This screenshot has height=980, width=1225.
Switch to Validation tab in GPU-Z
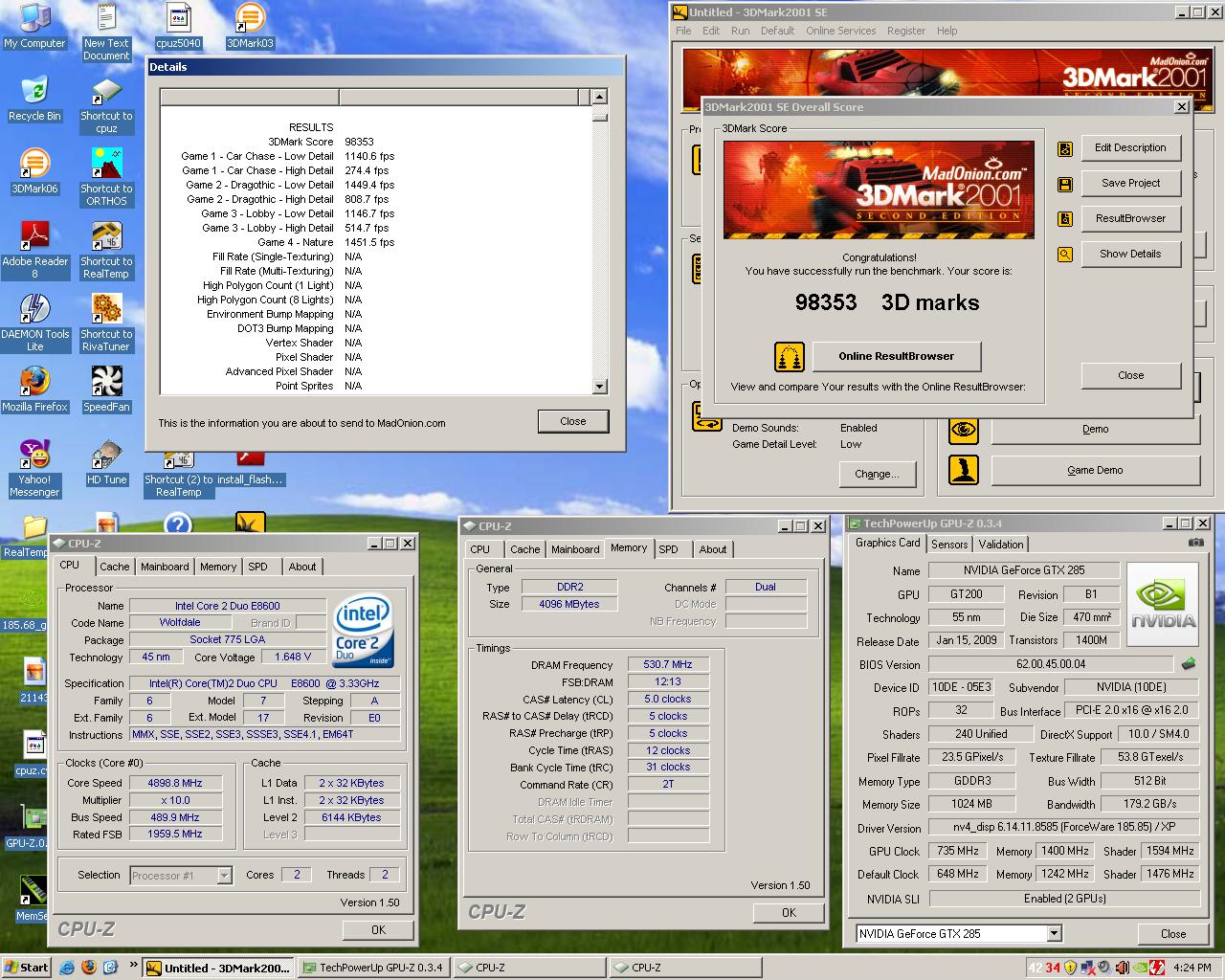click(1001, 544)
